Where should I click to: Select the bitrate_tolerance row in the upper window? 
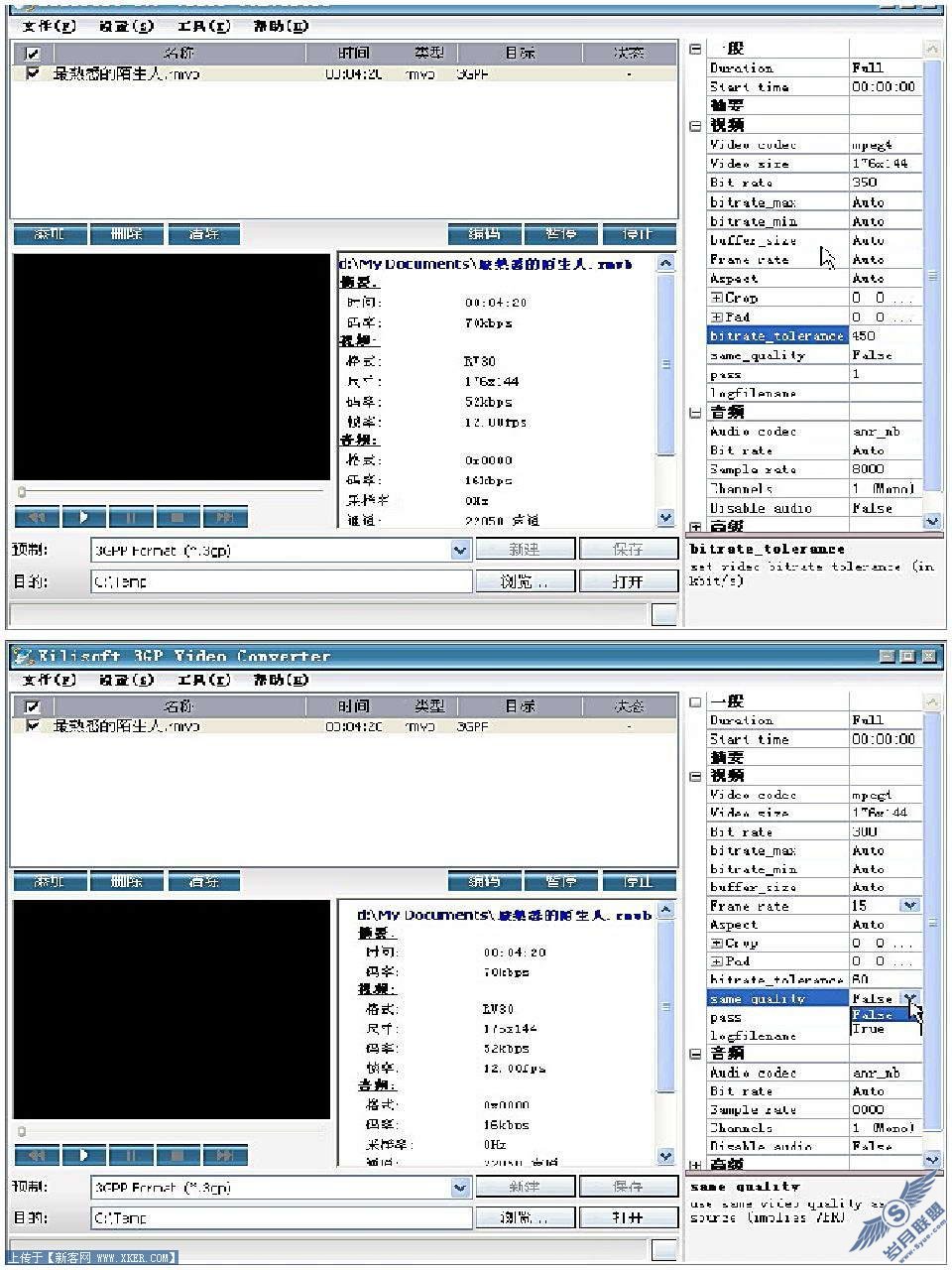click(x=814, y=336)
